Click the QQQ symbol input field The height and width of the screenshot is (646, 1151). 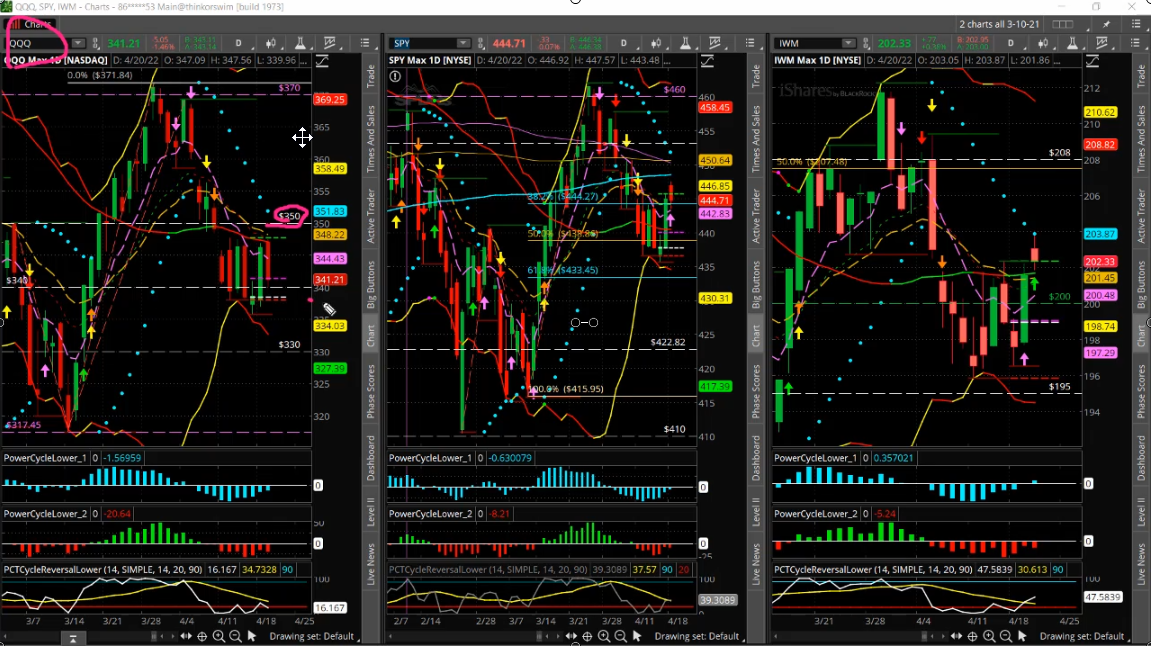coord(39,43)
